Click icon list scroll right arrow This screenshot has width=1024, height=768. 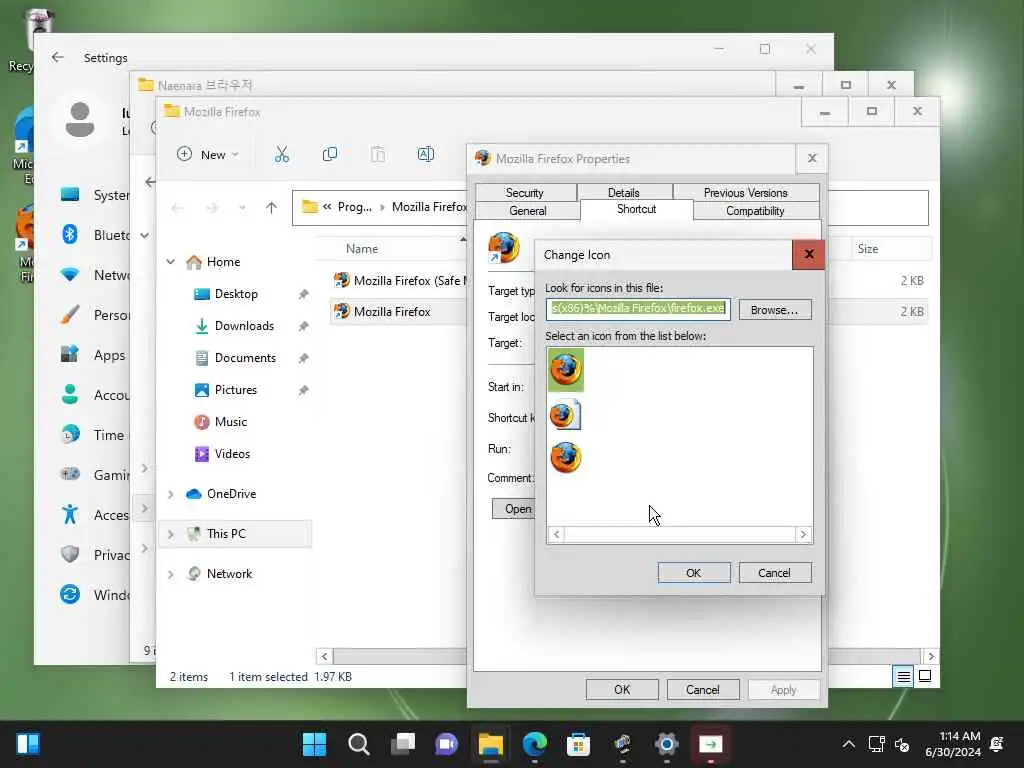(803, 534)
